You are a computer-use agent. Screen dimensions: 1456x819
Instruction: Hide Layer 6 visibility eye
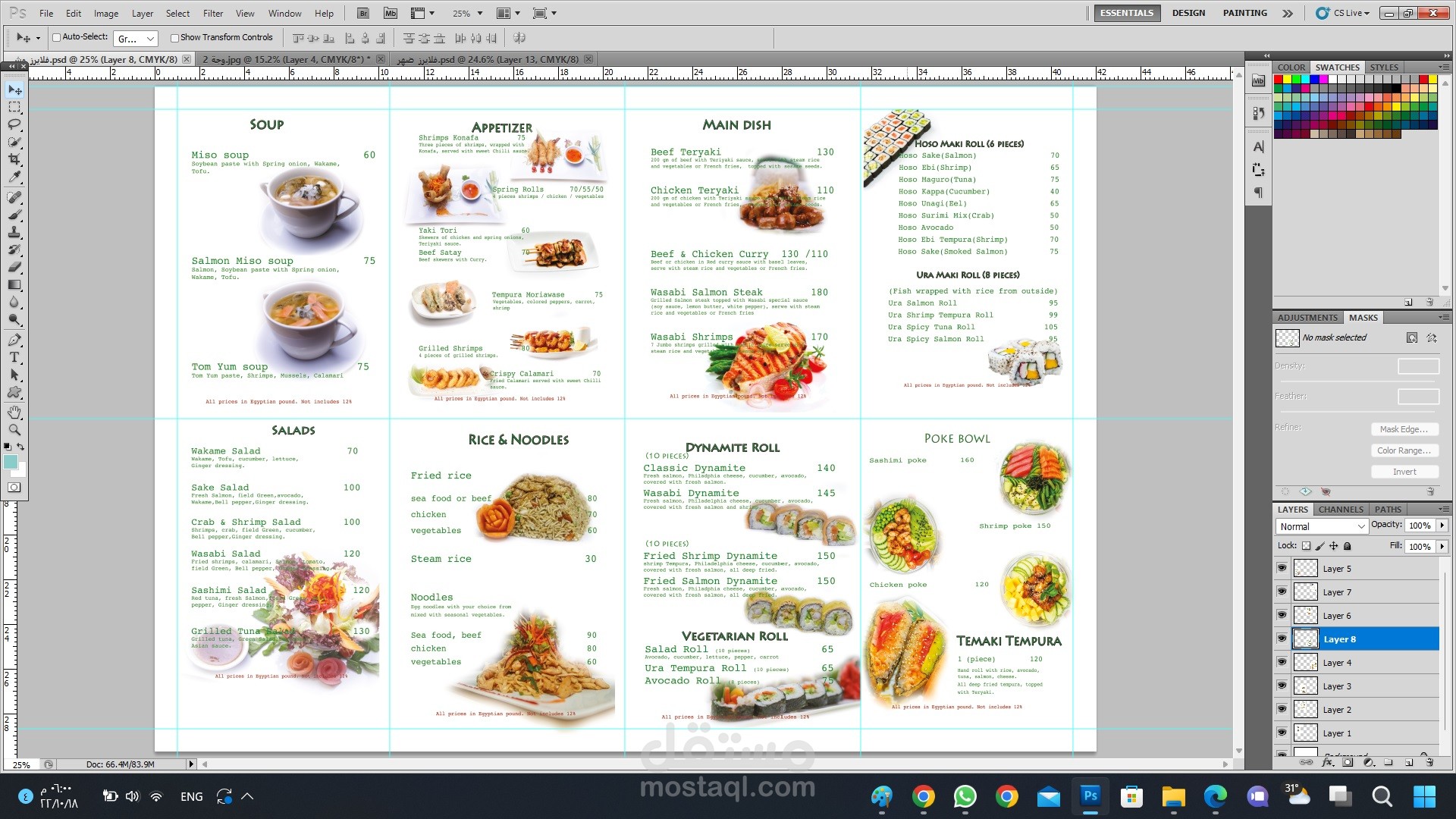point(1282,615)
